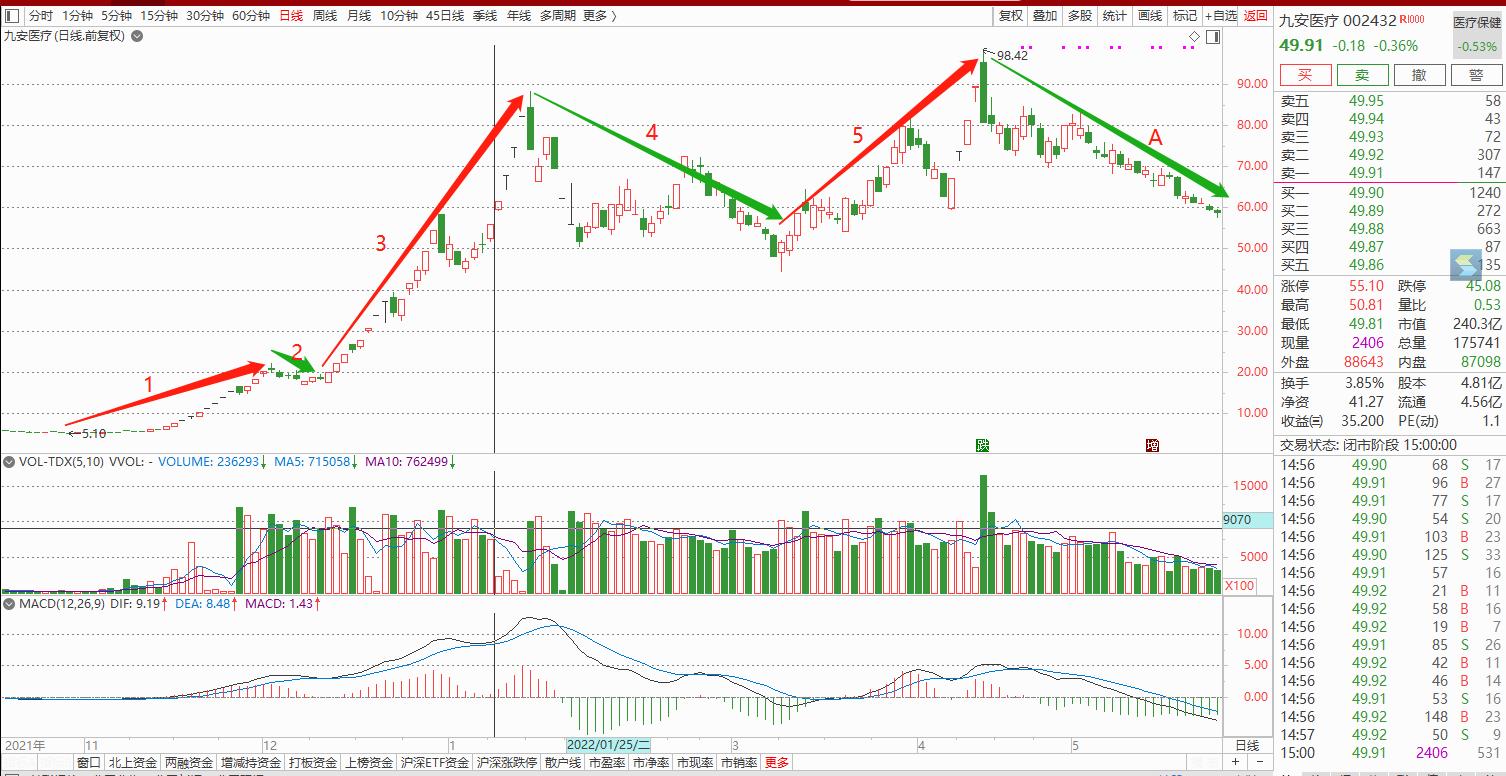
Task: Click the diamond marker icon above chart
Action: pyautogui.click(x=1193, y=37)
